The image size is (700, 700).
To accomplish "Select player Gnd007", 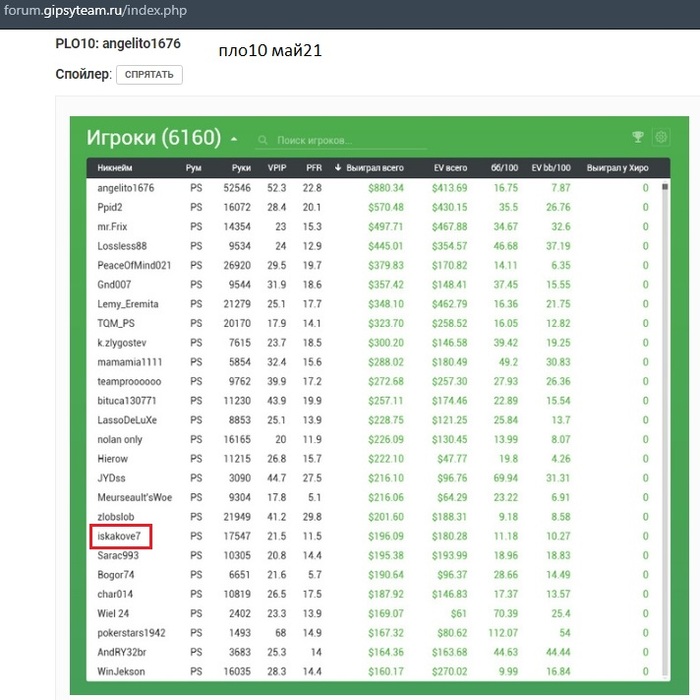I will [114, 285].
